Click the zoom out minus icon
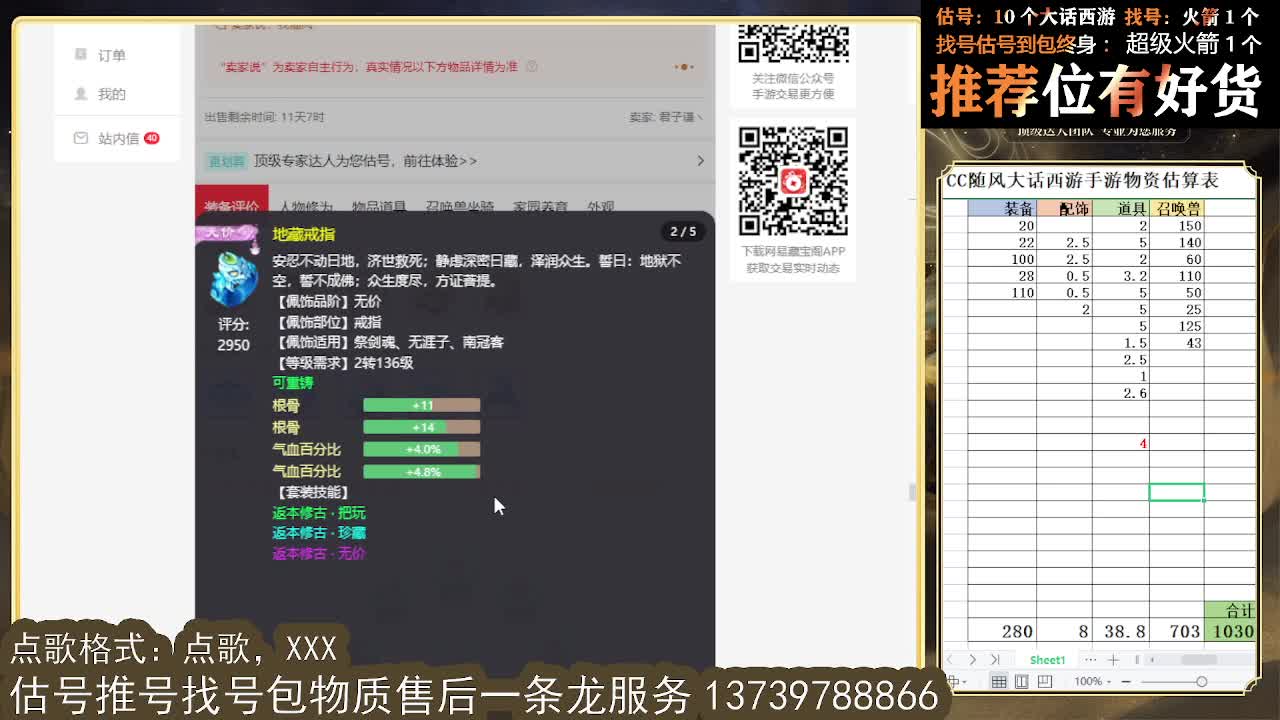This screenshot has width=1280, height=720. (x=1125, y=682)
